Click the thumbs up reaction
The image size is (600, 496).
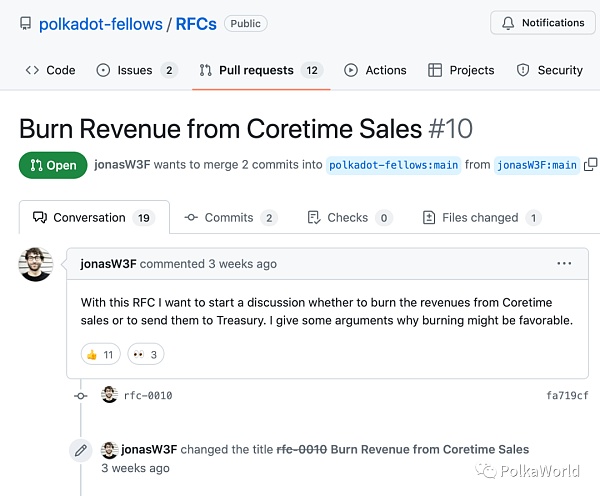(100, 354)
